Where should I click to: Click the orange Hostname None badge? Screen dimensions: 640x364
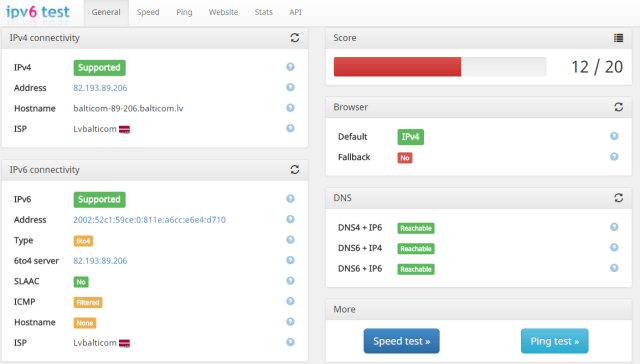(85, 323)
